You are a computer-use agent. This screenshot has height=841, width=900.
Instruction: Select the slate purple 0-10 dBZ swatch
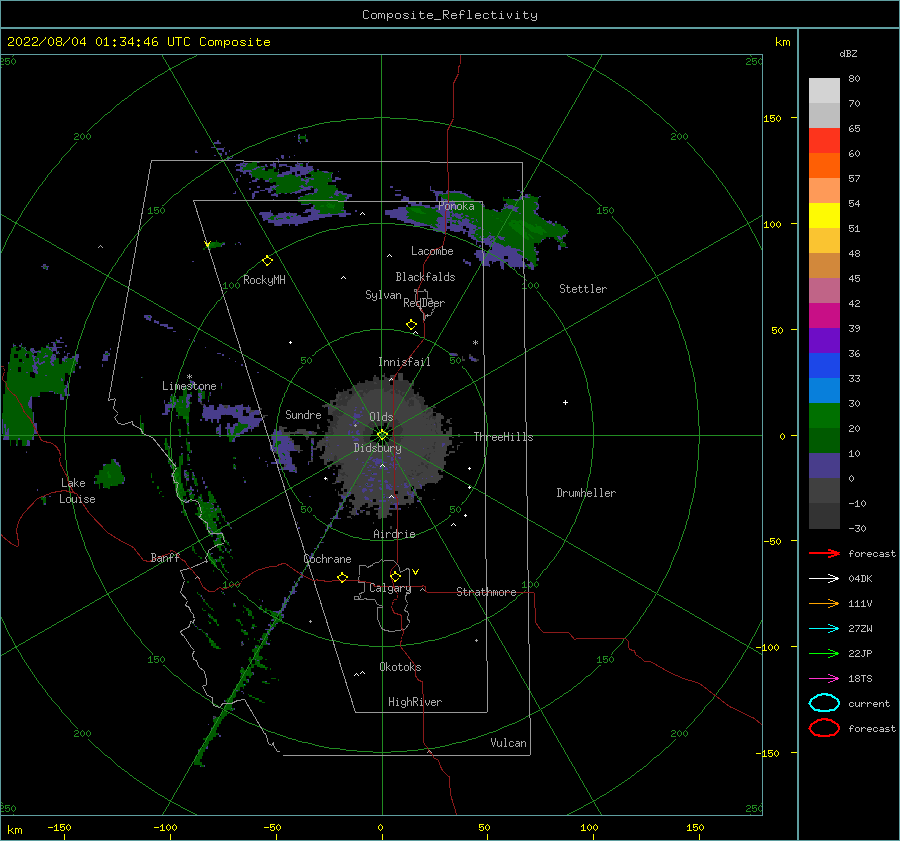(824, 465)
